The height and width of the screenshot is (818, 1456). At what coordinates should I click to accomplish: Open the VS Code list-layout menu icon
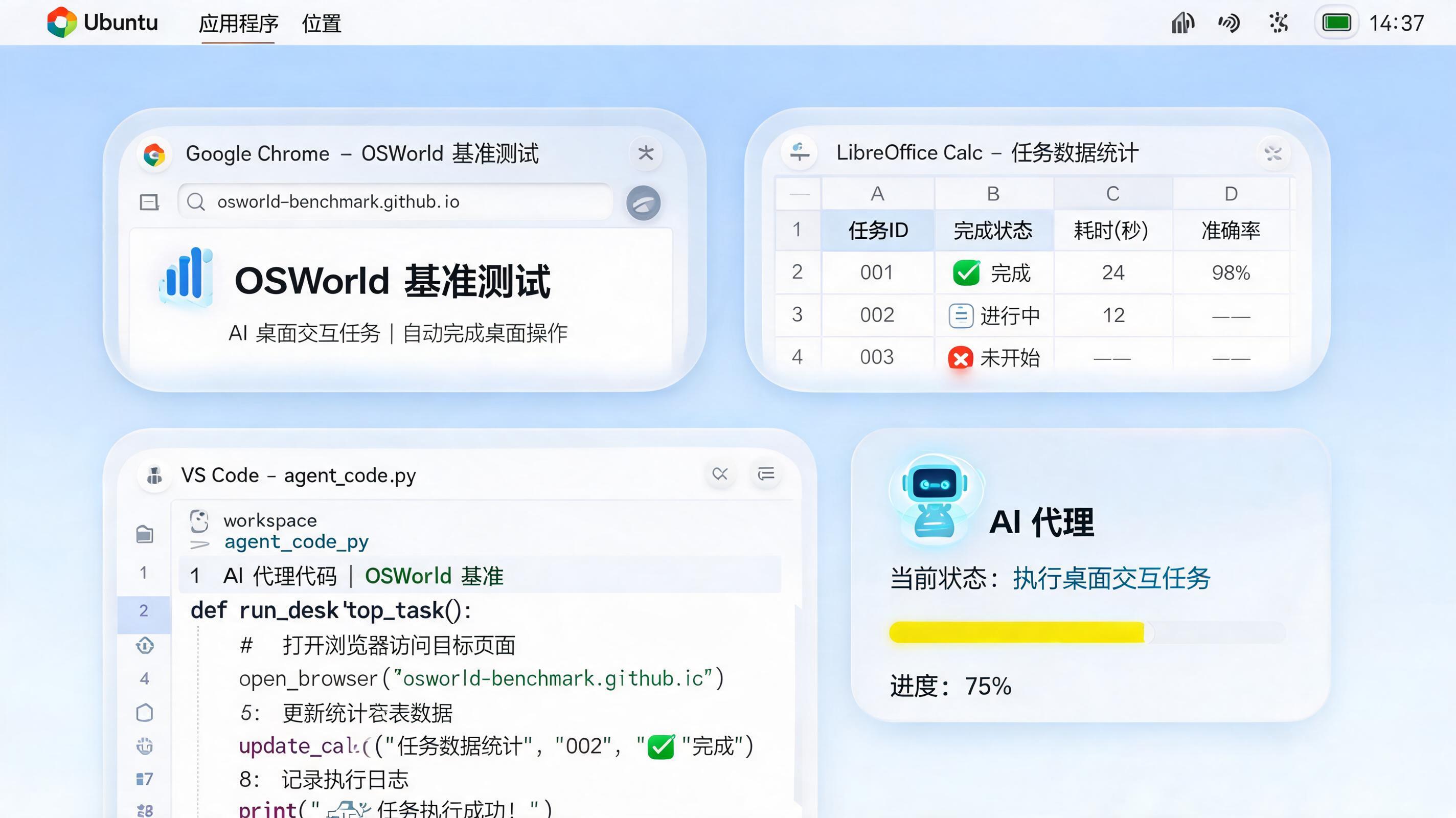766,474
